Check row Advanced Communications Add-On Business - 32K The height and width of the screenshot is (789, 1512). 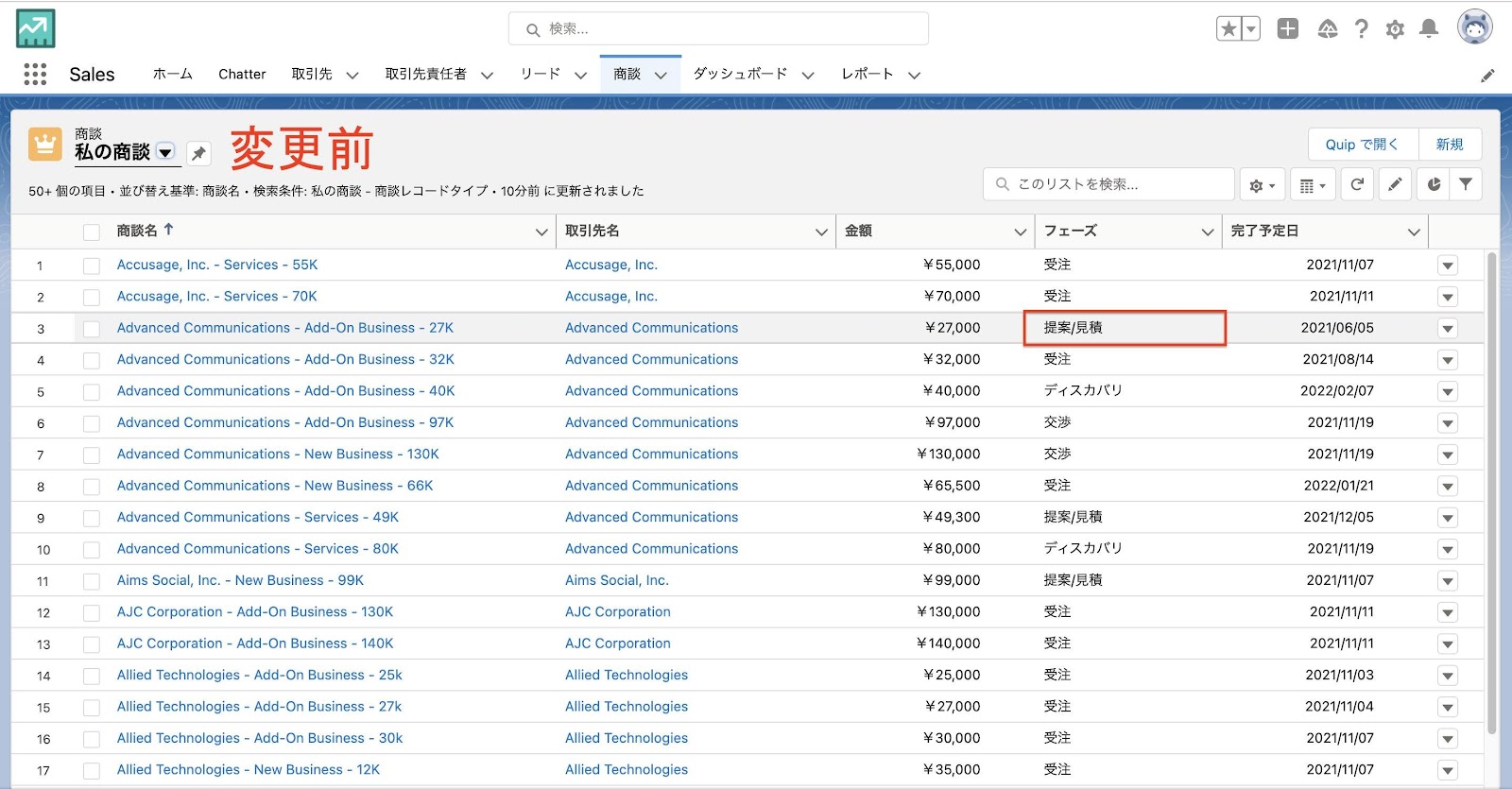(x=92, y=360)
